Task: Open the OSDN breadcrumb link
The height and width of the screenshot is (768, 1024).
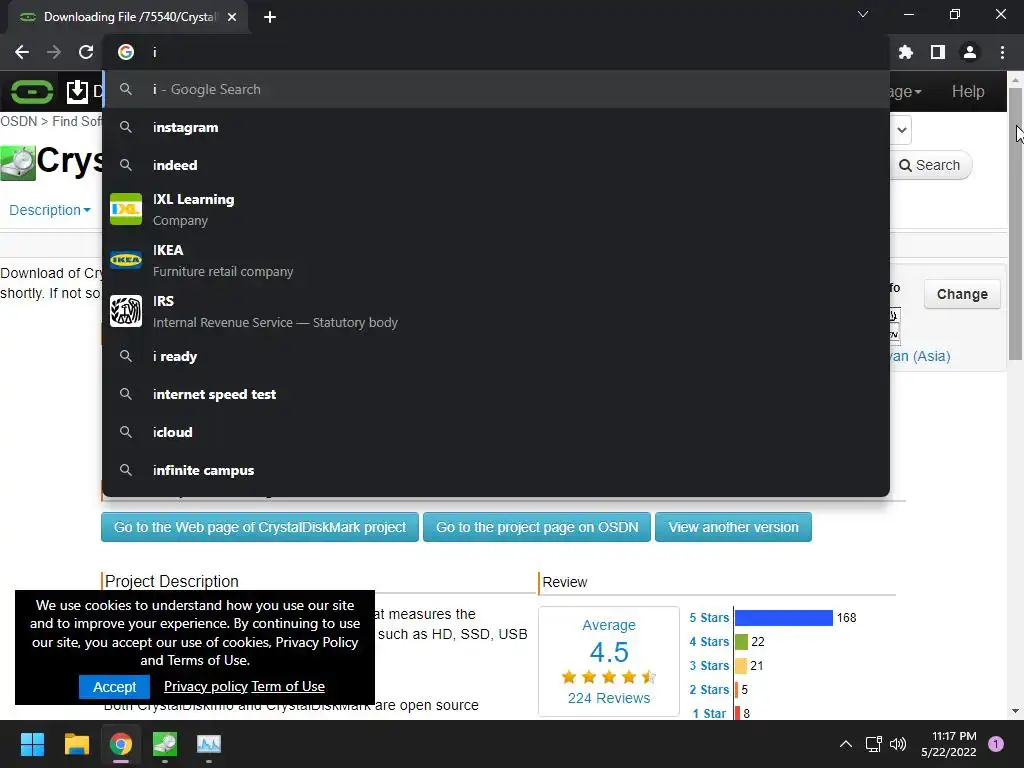Action: [x=18, y=121]
